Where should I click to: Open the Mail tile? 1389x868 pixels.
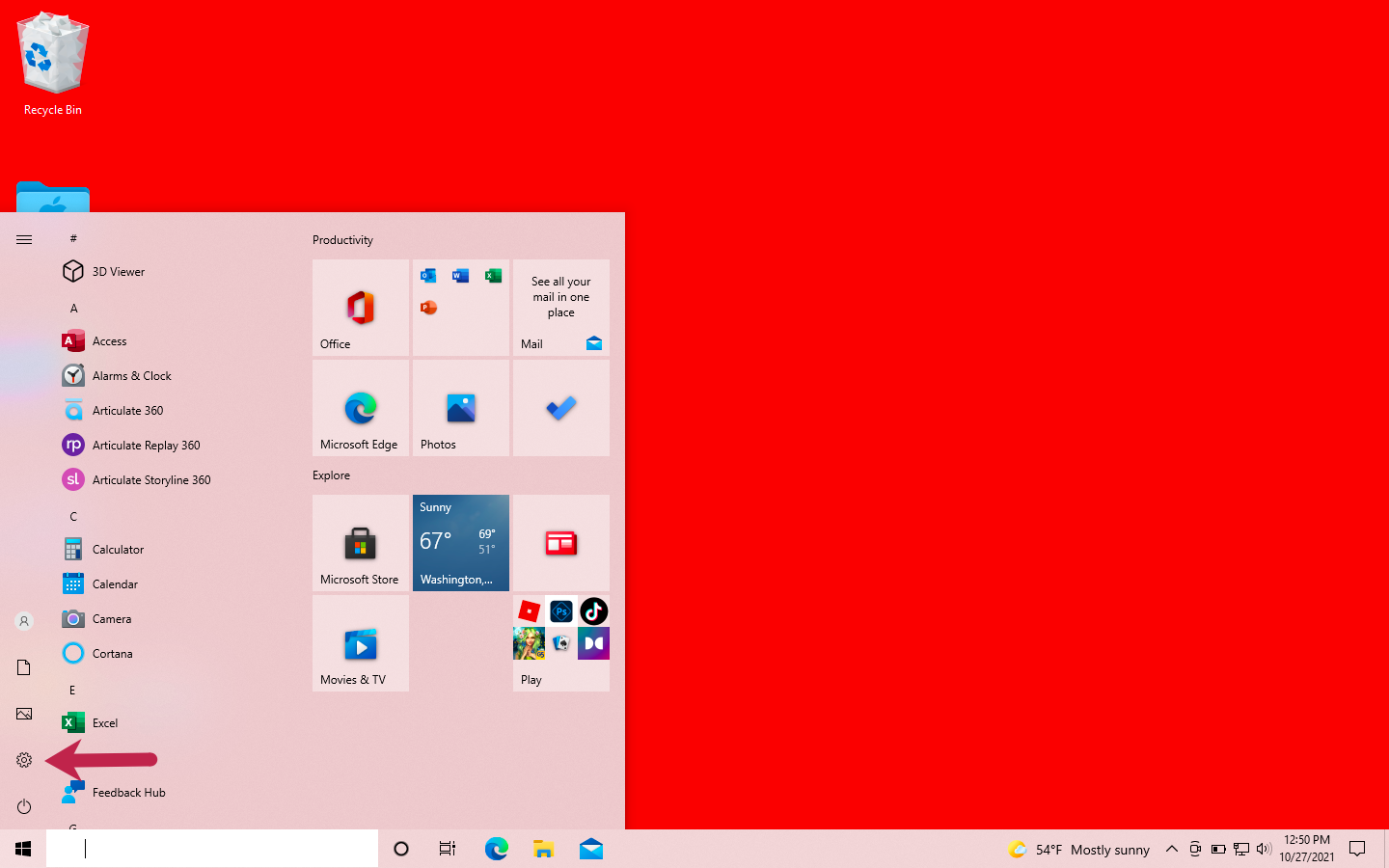(561, 308)
